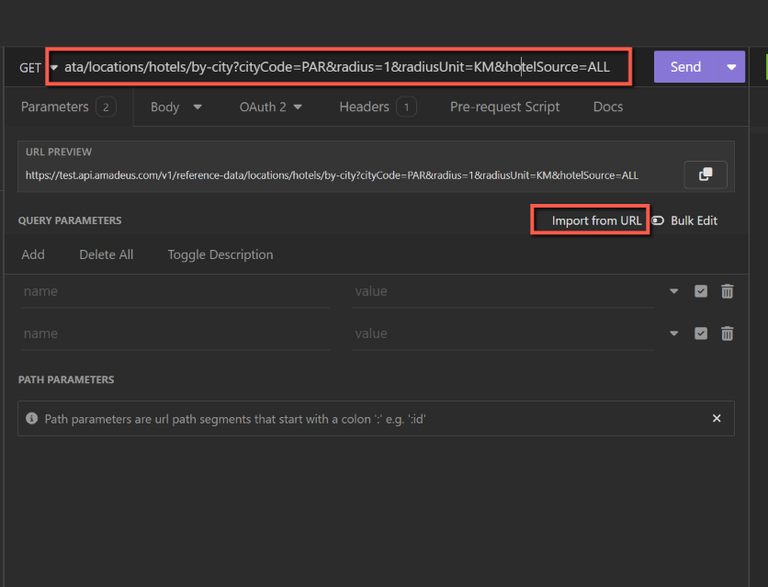
Task: Click the first parameter name field
Action: tap(173, 291)
